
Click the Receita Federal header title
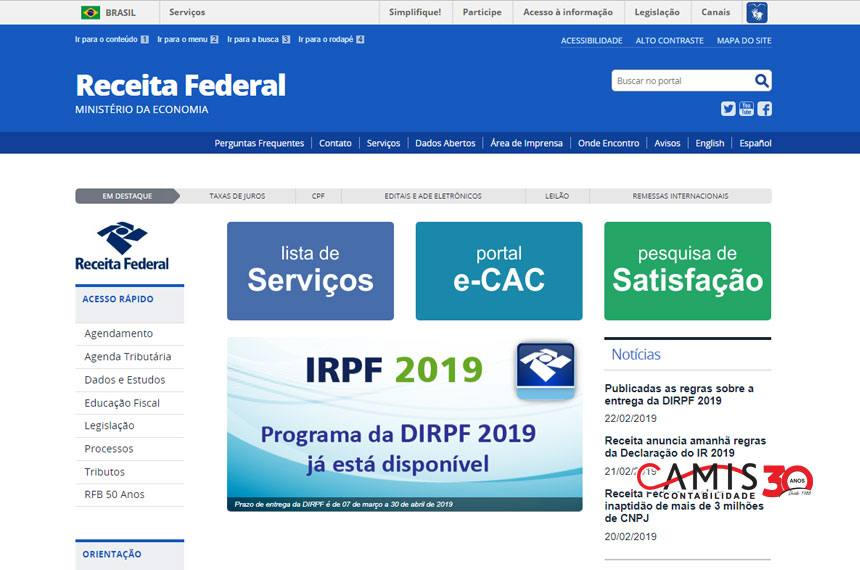180,86
